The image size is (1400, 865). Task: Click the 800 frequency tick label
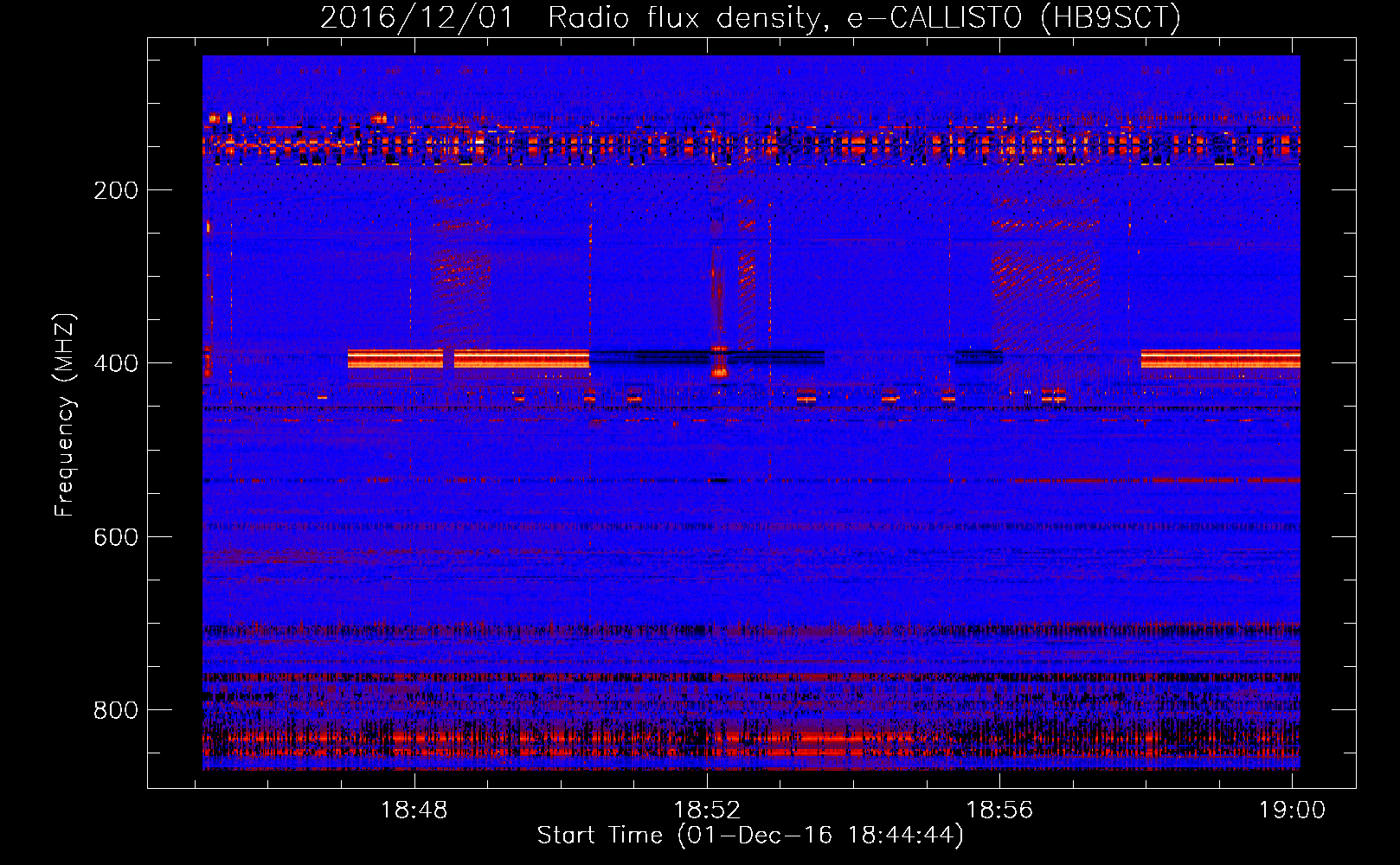tap(116, 710)
